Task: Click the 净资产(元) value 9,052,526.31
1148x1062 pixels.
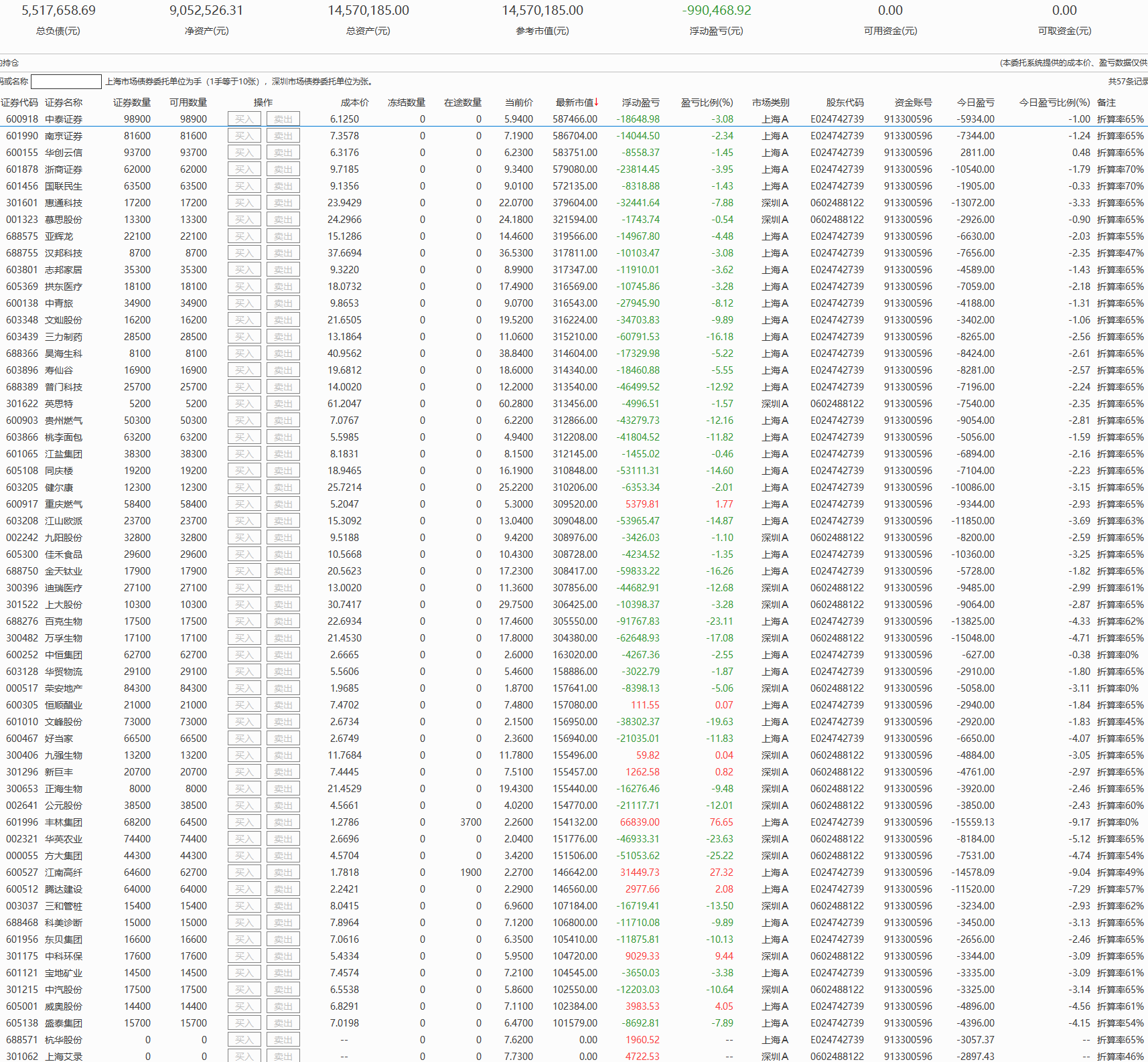Action: [206, 11]
